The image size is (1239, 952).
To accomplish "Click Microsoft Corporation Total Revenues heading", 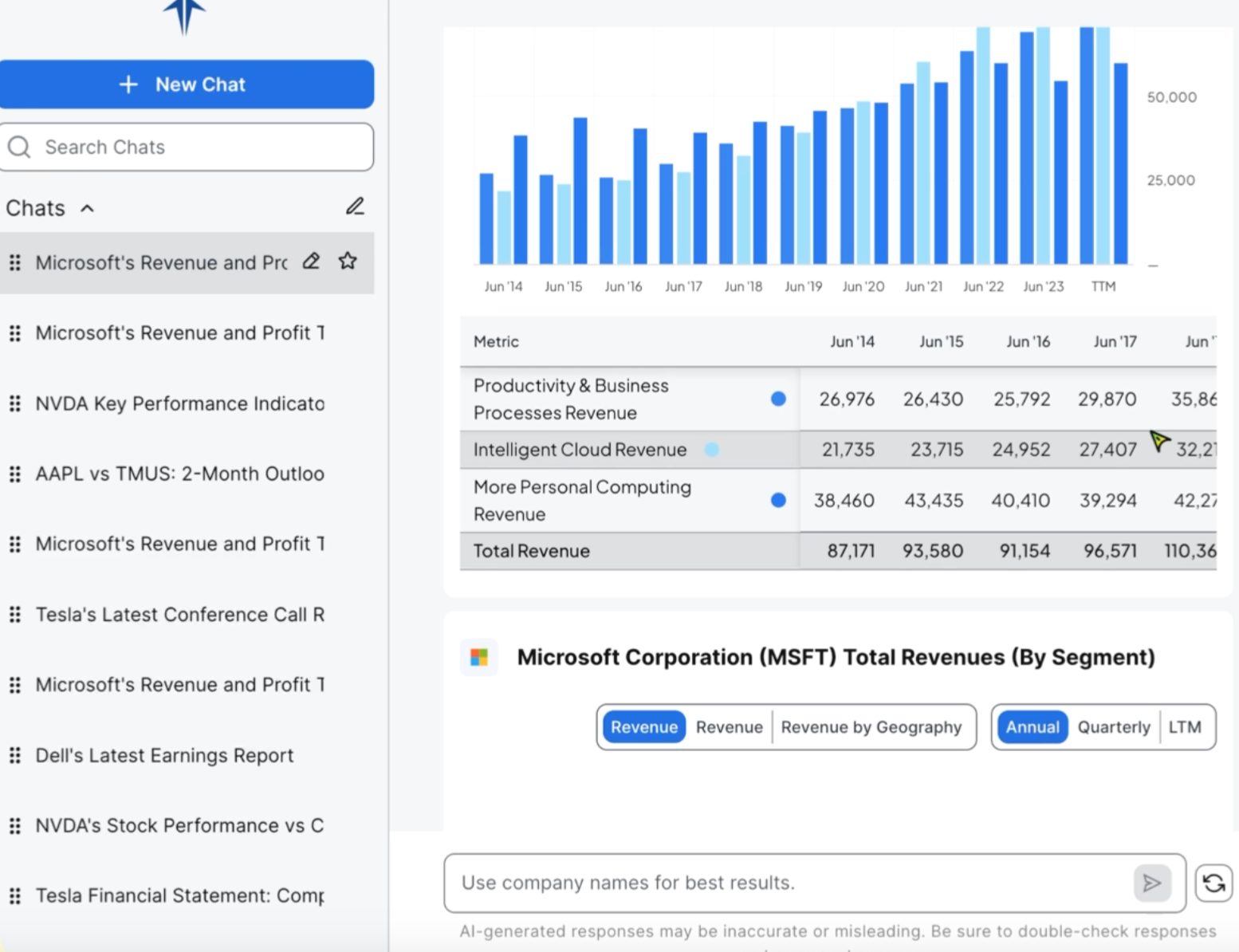I will [x=836, y=657].
